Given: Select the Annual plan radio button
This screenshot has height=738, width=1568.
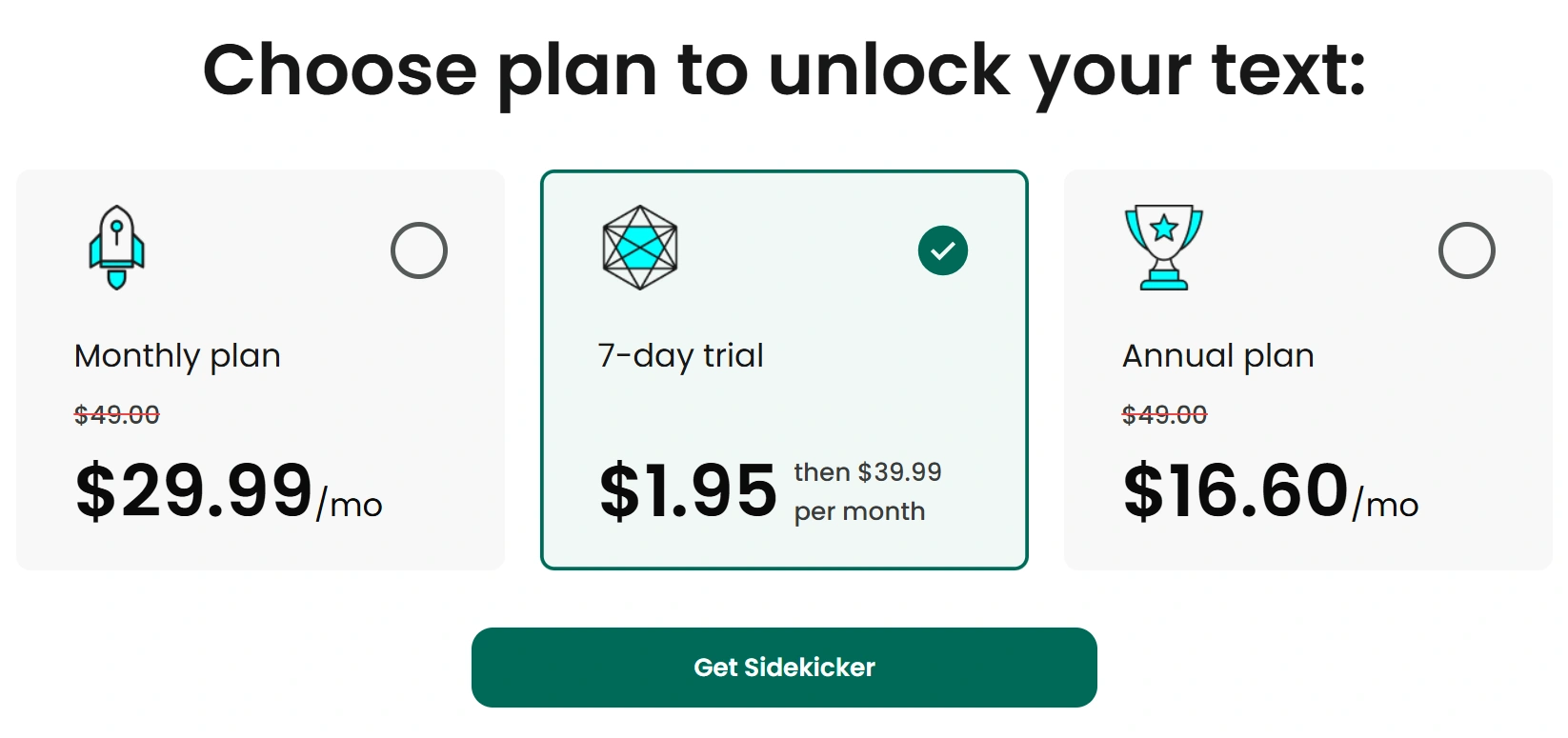Looking at the screenshot, I should coord(1466,250).
